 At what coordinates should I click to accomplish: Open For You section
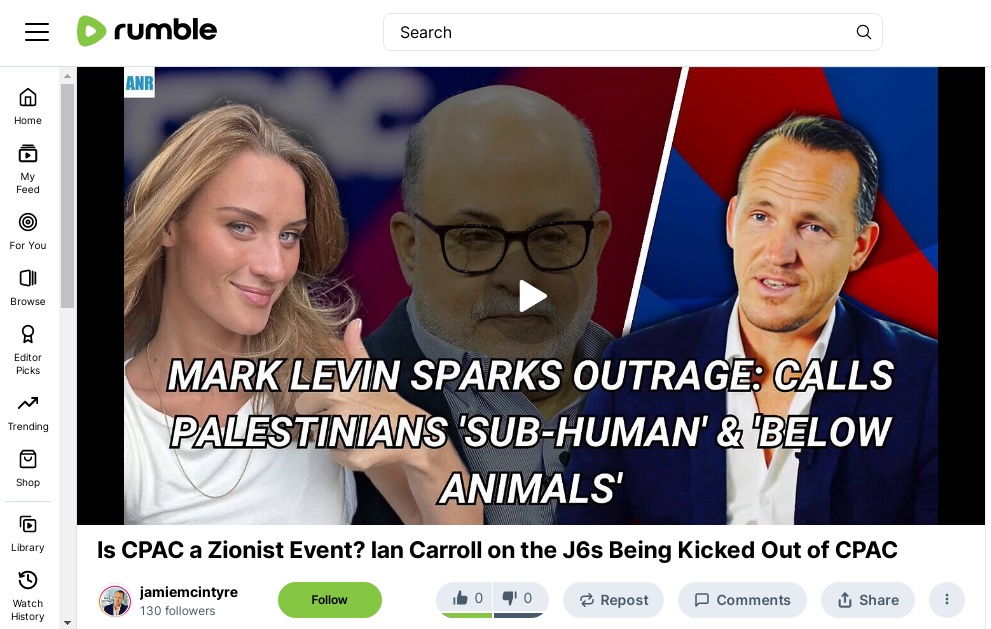[x=28, y=231]
